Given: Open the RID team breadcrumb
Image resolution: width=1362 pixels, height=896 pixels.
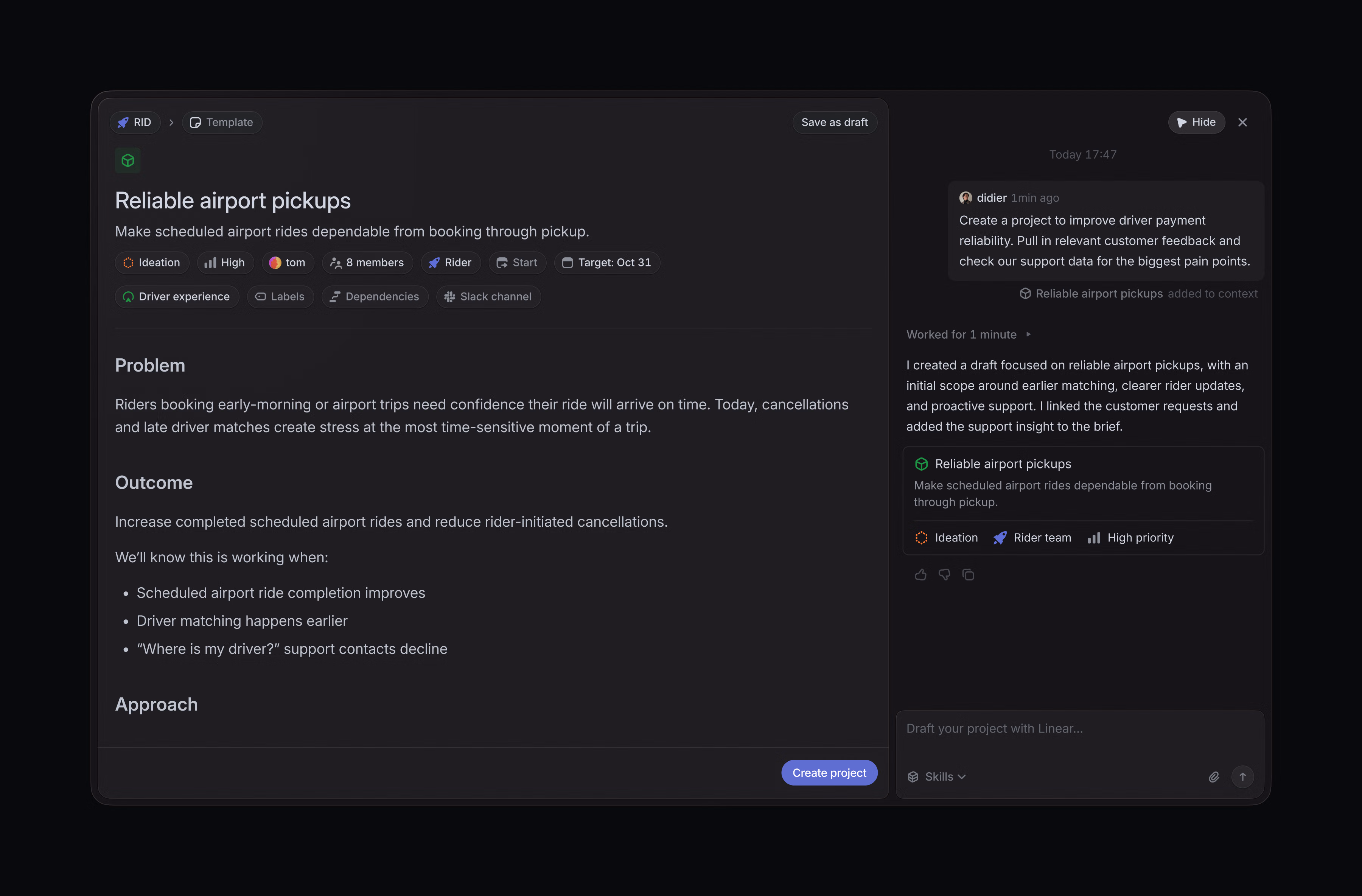Looking at the screenshot, I should point(135,123).
